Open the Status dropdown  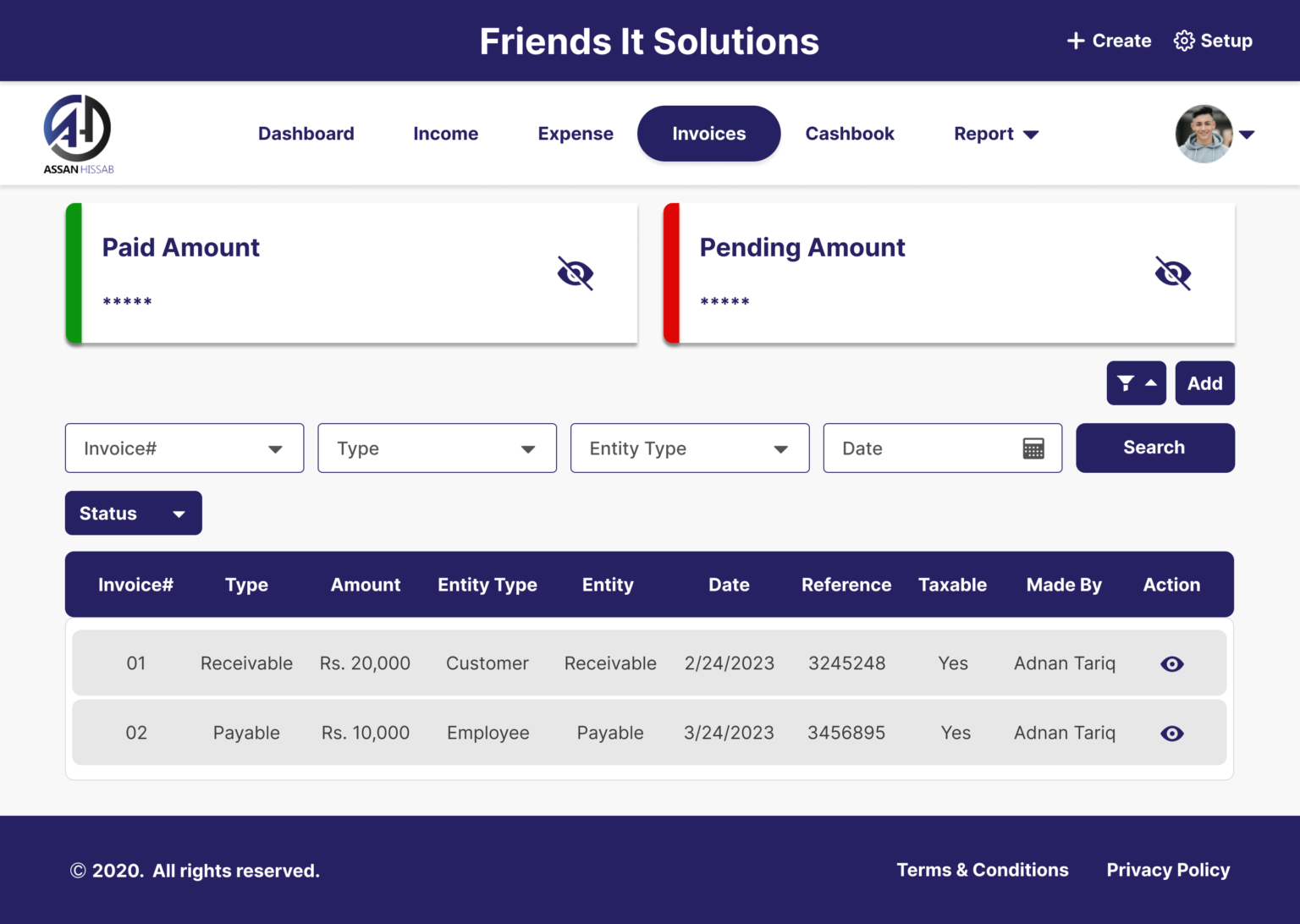(x=134, y=514)
